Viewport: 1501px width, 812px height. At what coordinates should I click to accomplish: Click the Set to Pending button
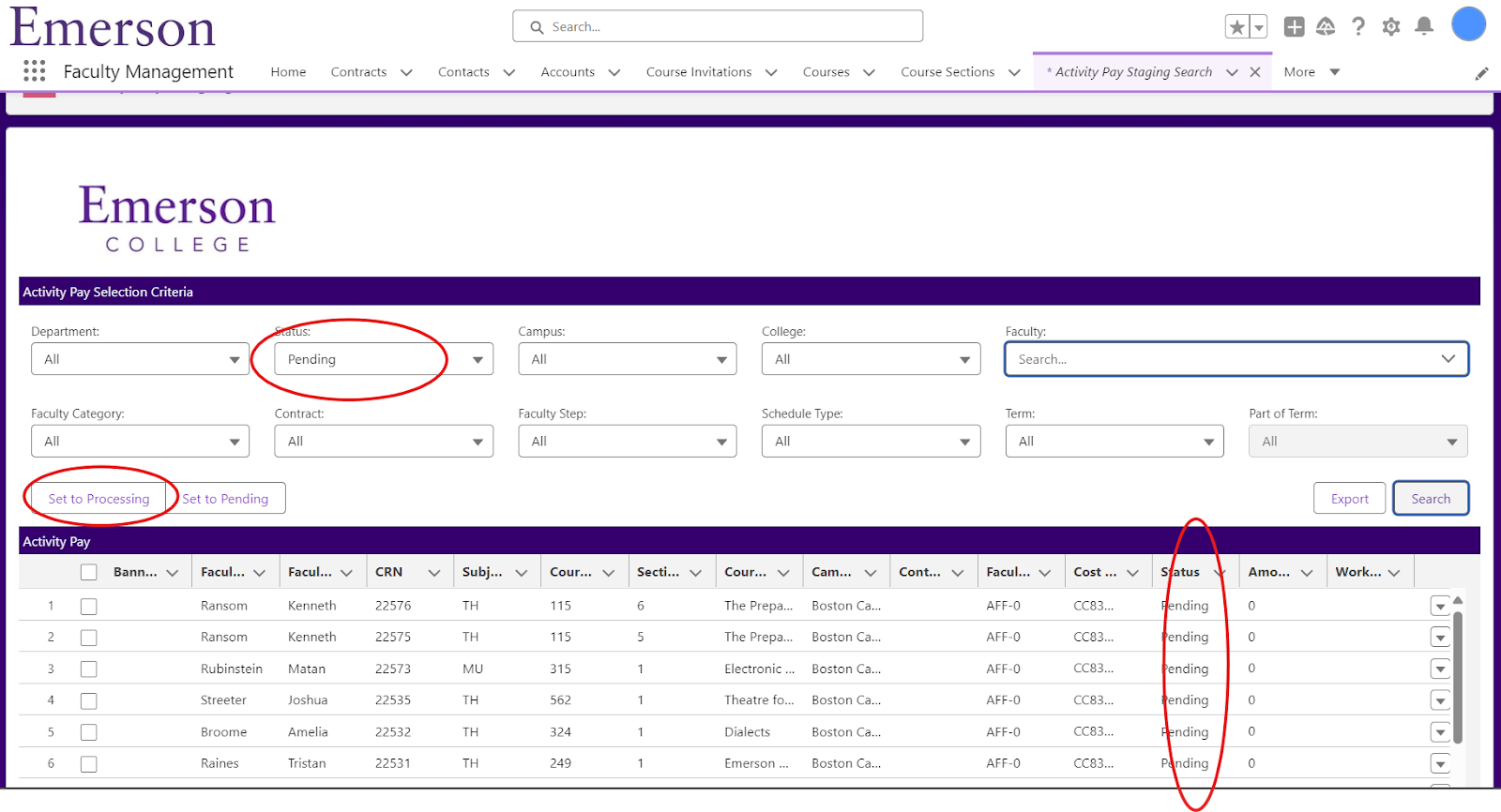[x=225, y=499]
